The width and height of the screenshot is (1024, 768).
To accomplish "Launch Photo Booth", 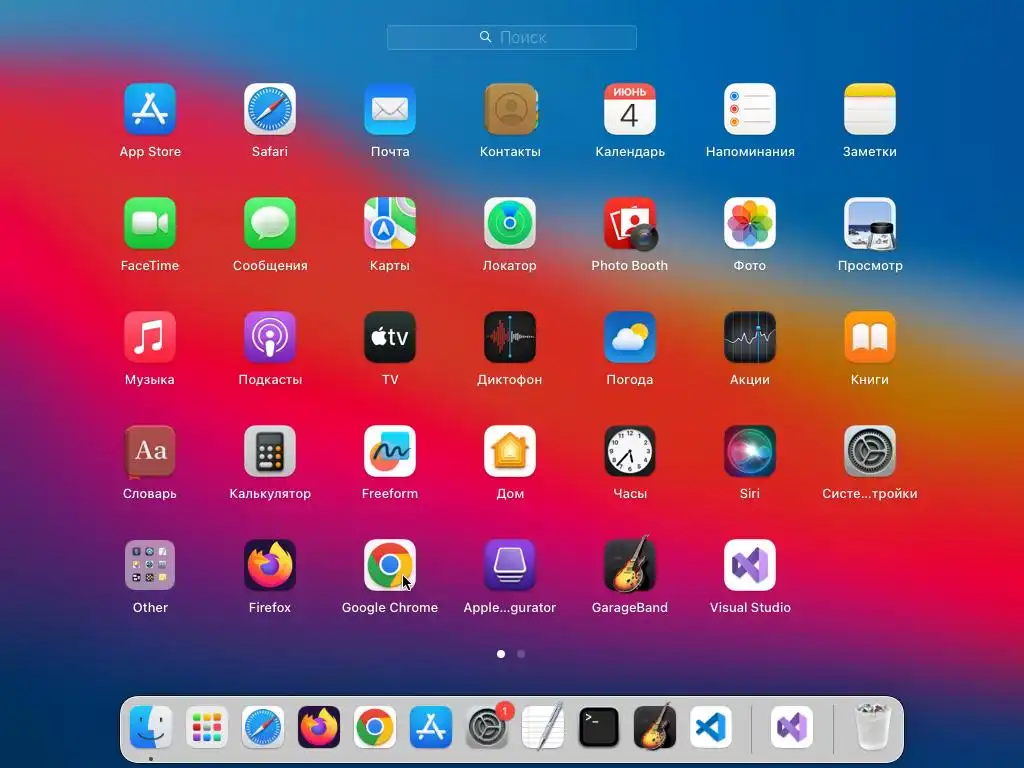I will (630, 223).
